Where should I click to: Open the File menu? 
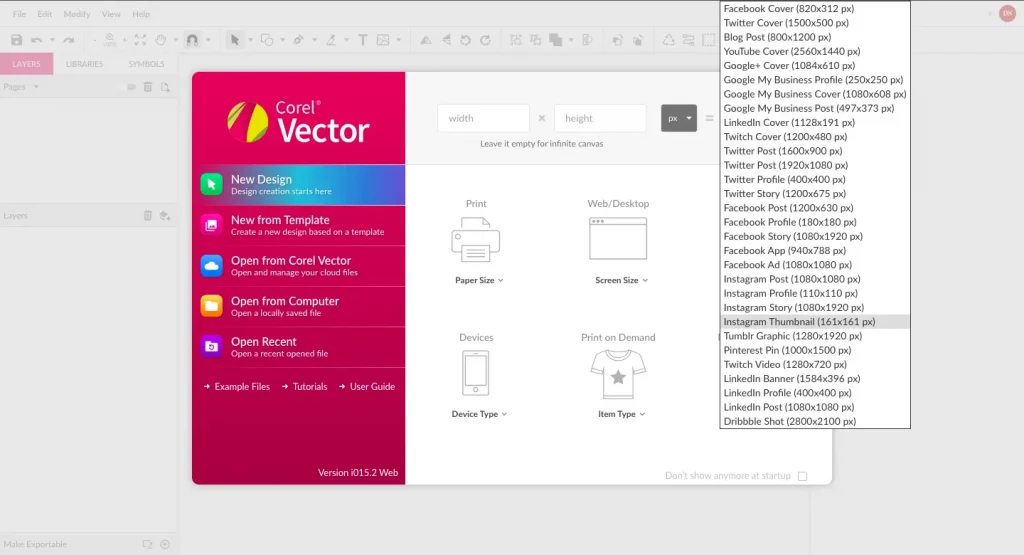point(20,14)
